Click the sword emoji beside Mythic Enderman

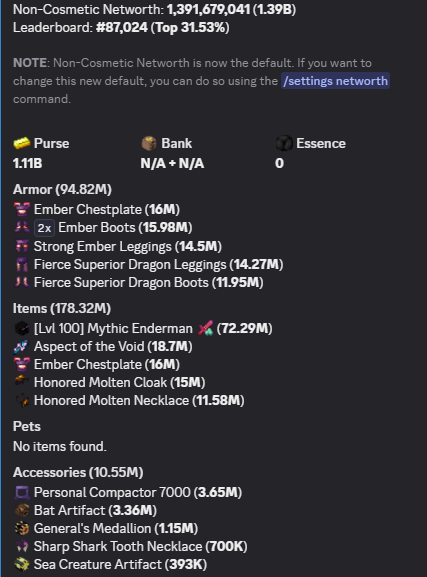coord(205,328)
